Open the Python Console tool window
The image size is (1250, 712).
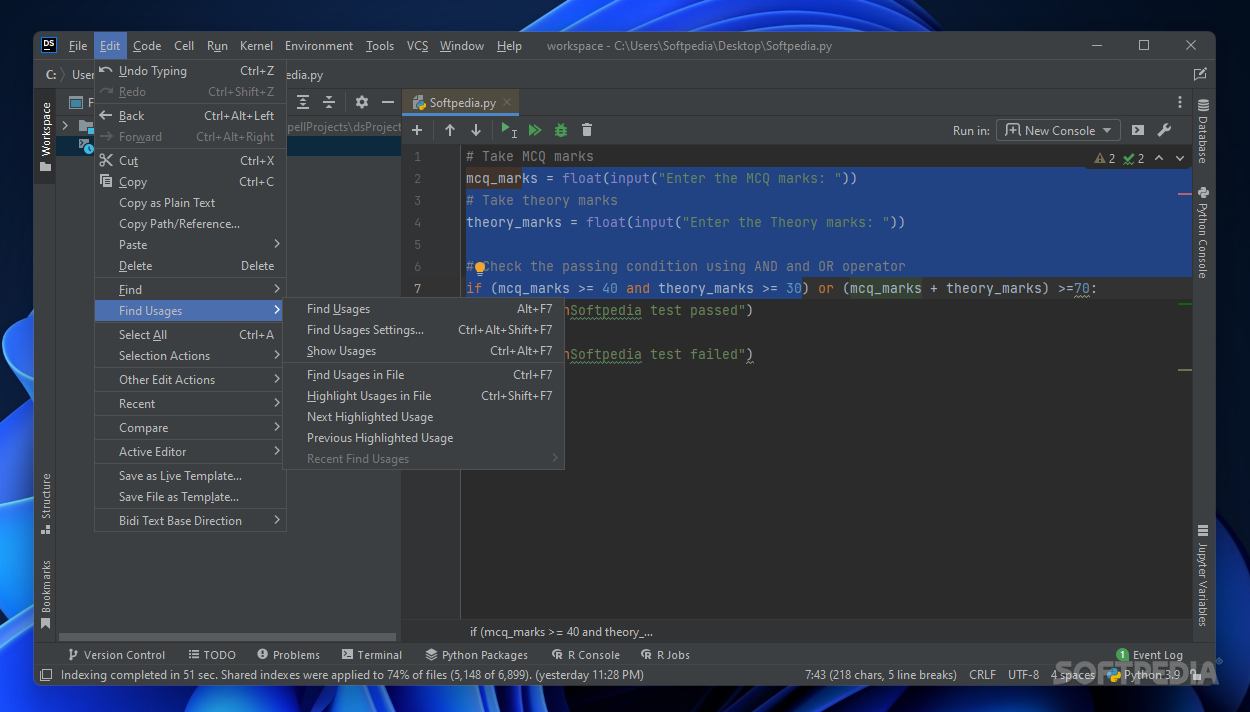click(1203, 232)
